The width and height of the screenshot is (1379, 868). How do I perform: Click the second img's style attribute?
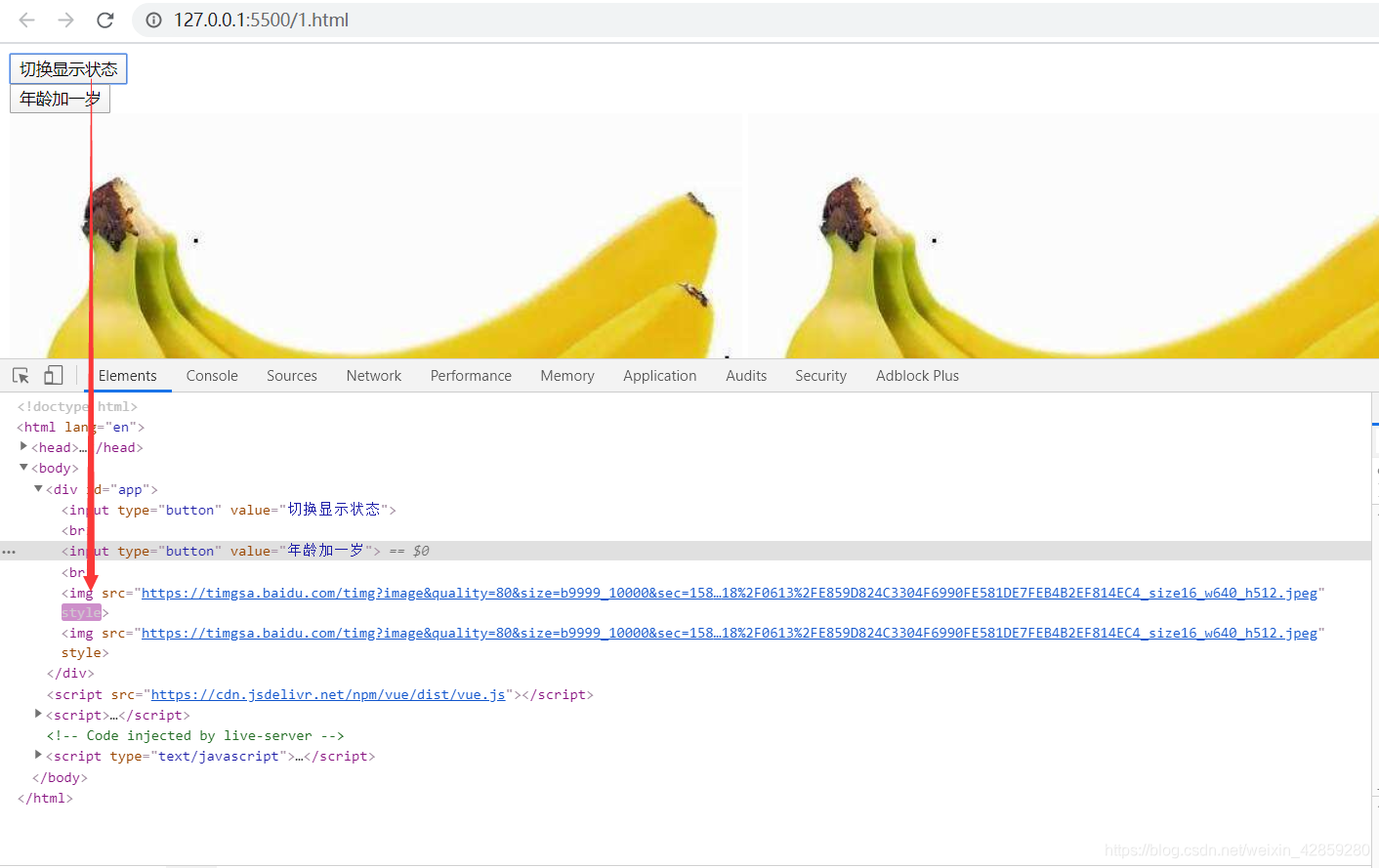81,652
